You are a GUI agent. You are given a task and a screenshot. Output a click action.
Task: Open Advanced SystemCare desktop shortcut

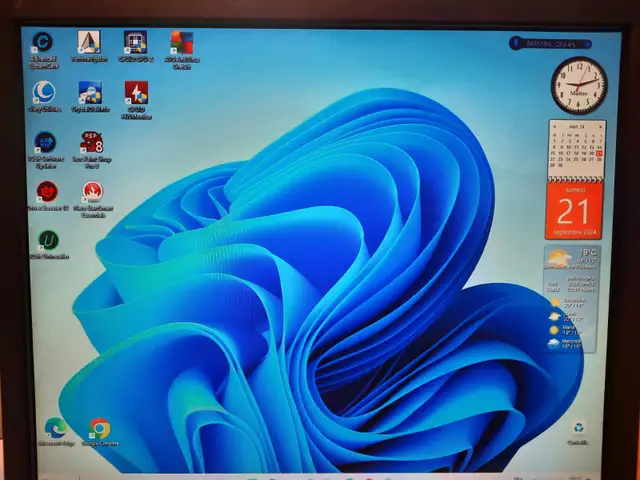pos(43,50)
